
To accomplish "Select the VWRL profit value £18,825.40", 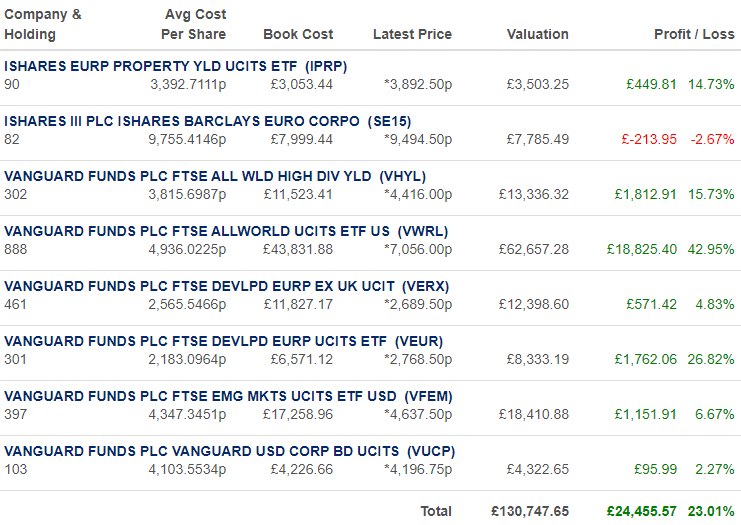I will tap(642, 250).
